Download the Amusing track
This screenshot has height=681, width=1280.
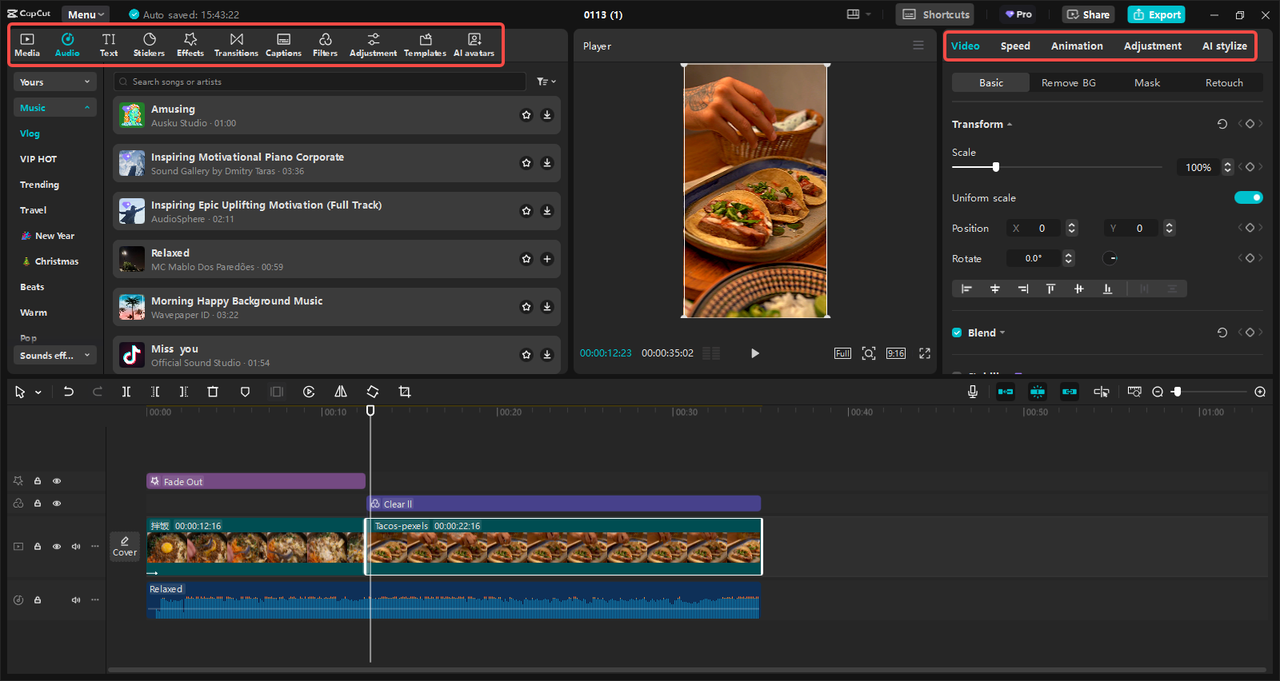(x=547, y=115)
